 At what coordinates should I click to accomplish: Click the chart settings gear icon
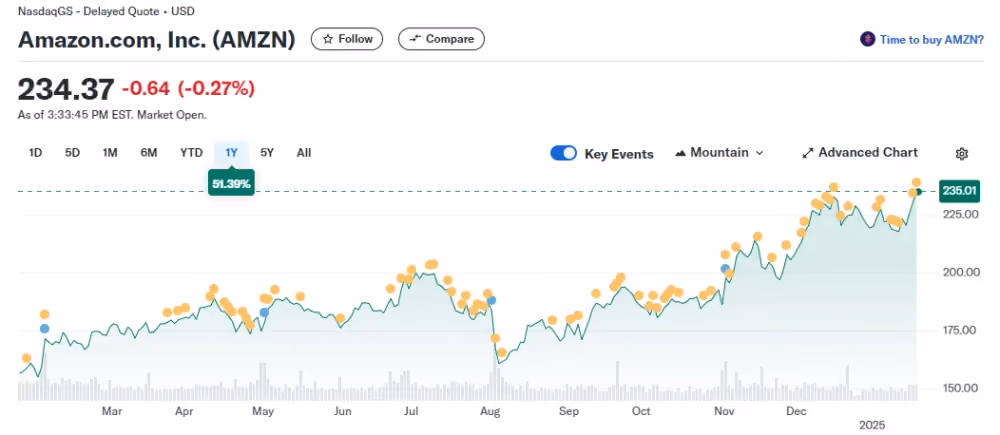pos(962,154)
